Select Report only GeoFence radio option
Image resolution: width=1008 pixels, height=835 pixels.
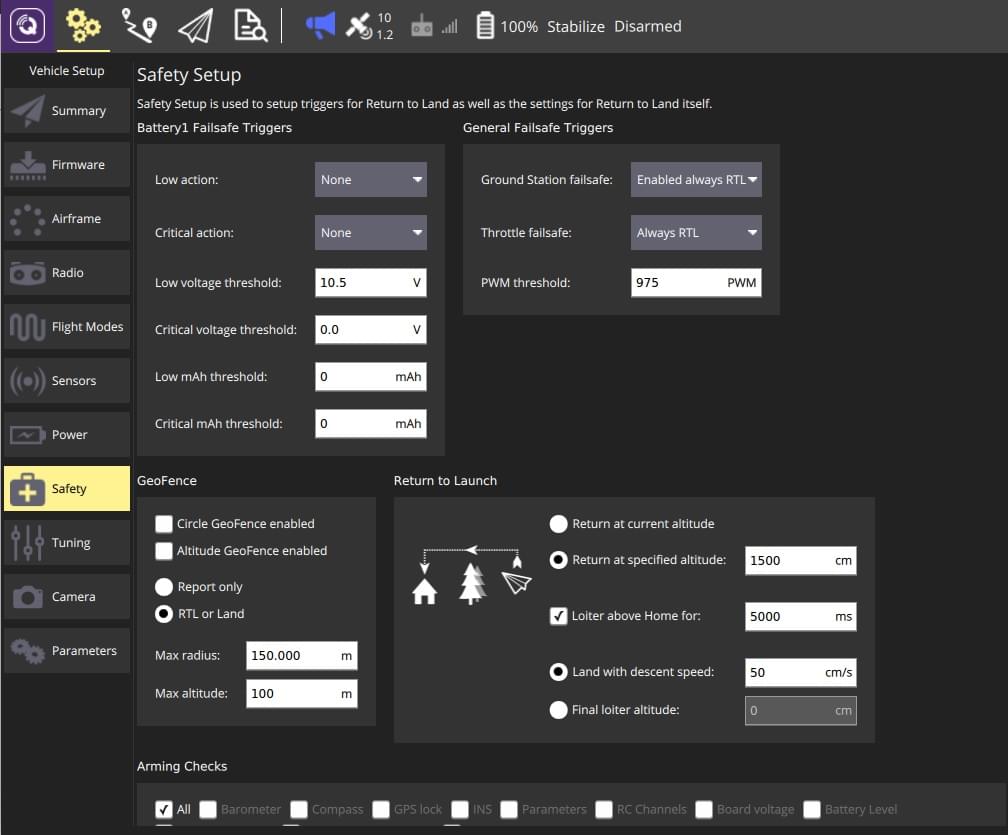[164, 587]
